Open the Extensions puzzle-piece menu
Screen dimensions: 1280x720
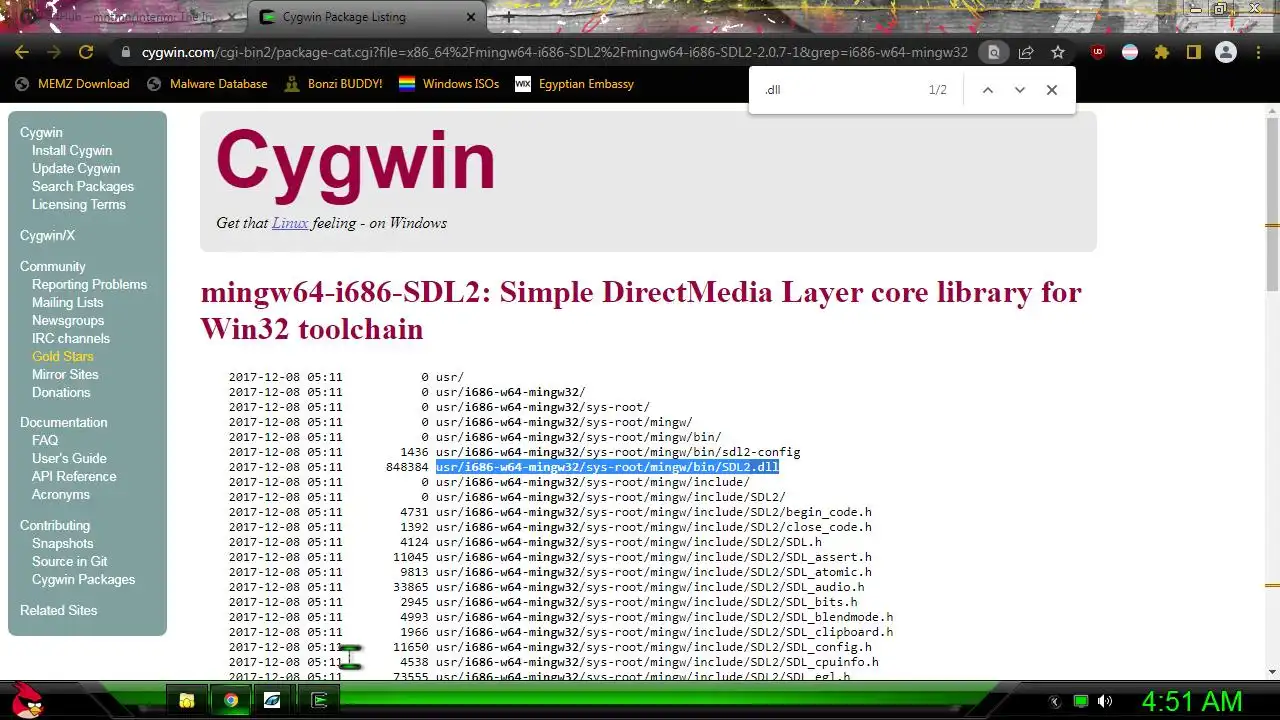[x=1162, y=52]
